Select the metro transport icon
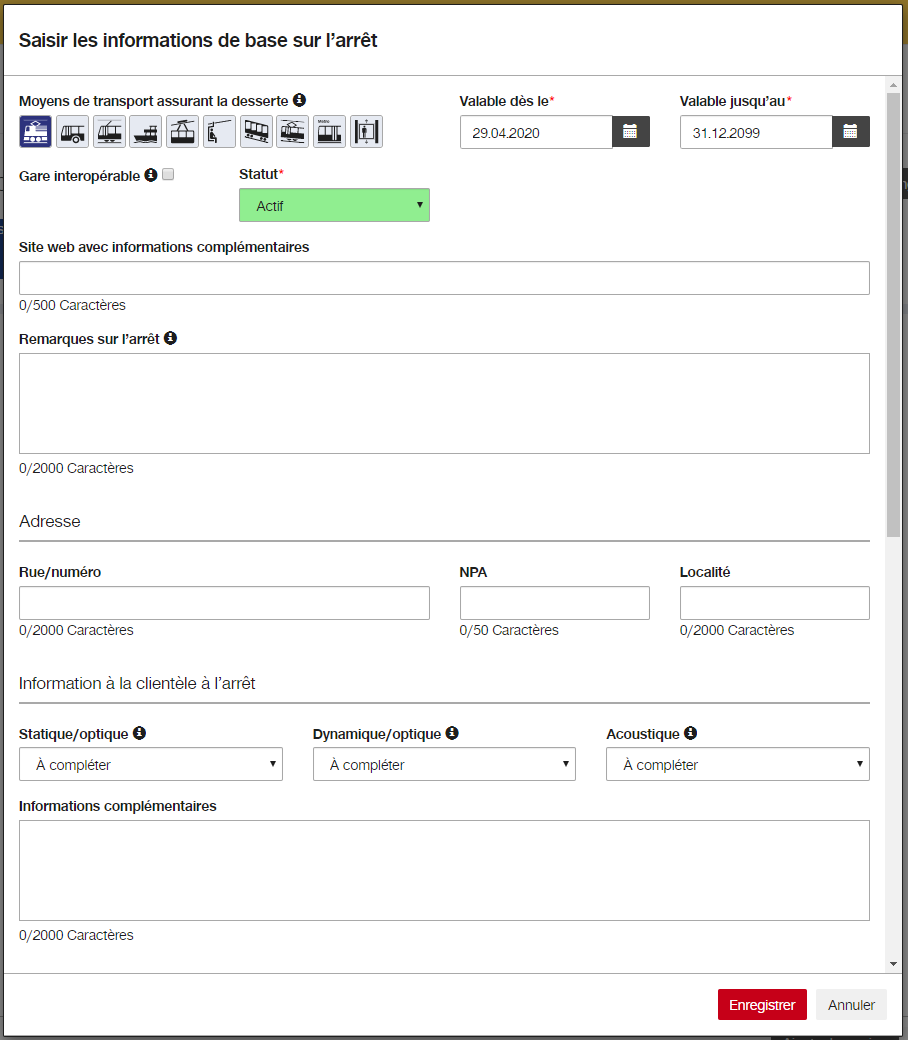 tap(330, 131)
